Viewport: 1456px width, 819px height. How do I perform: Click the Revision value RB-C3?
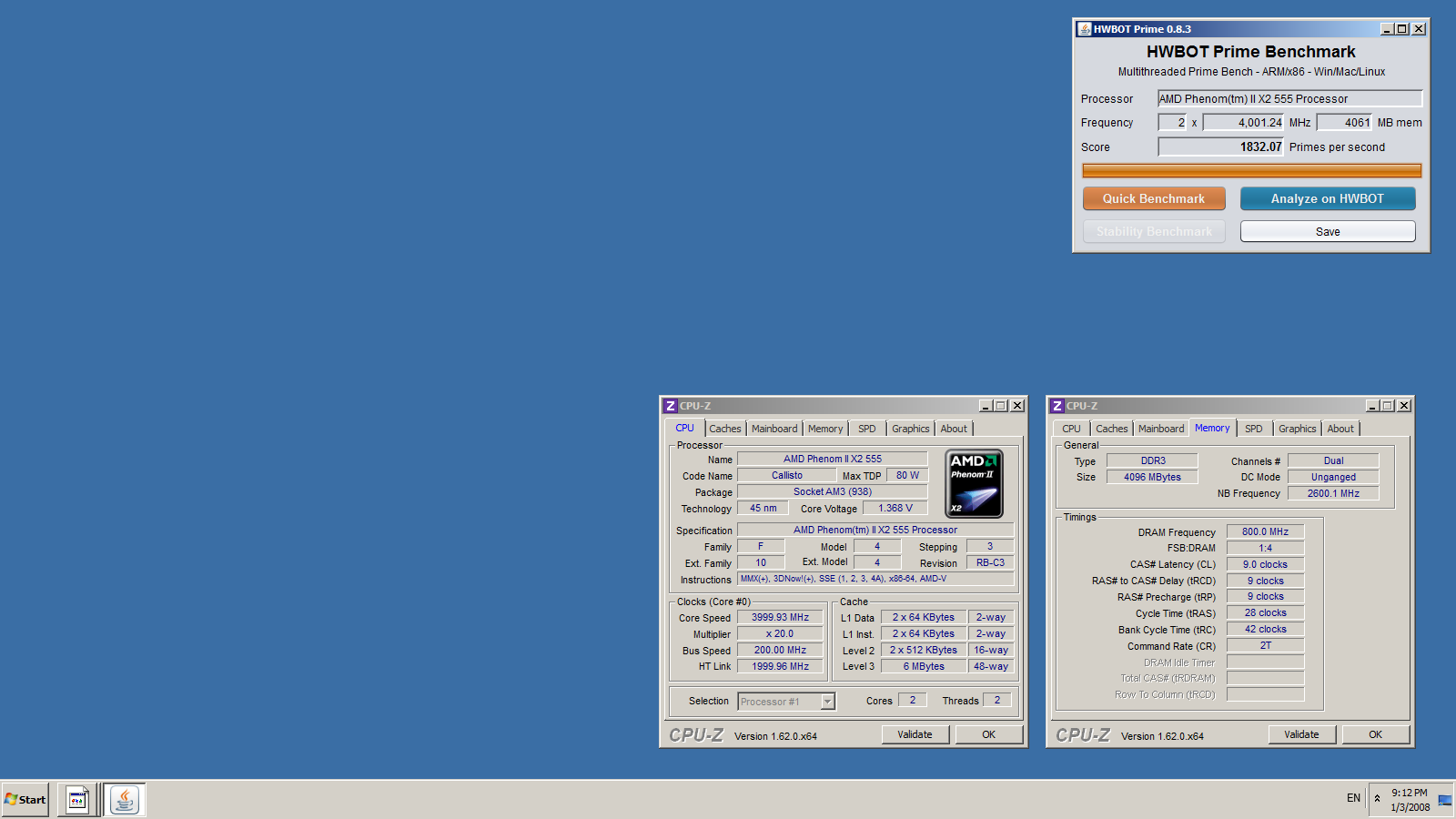click(x=990, y=562)
